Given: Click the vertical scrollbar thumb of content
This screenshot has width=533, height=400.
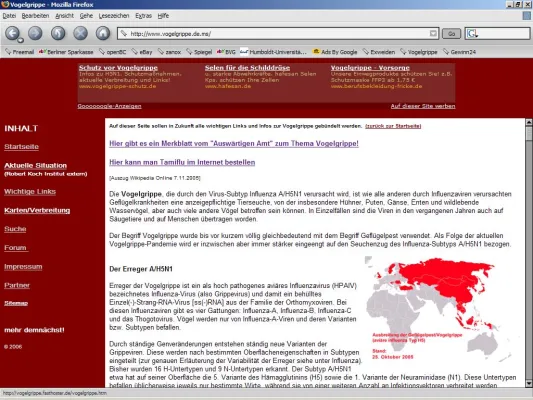Looking at the screenshot, I should click(529, 133).
